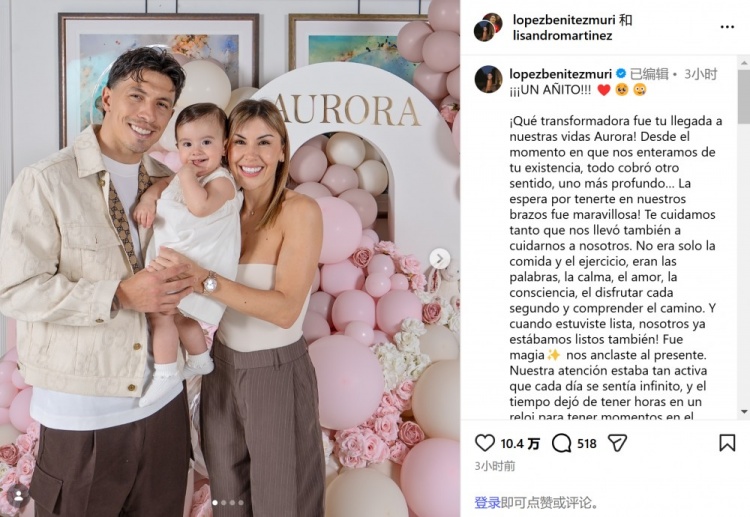Open the header profile avatar pair
Screen dimensions: 750x517
pos(488,27)
